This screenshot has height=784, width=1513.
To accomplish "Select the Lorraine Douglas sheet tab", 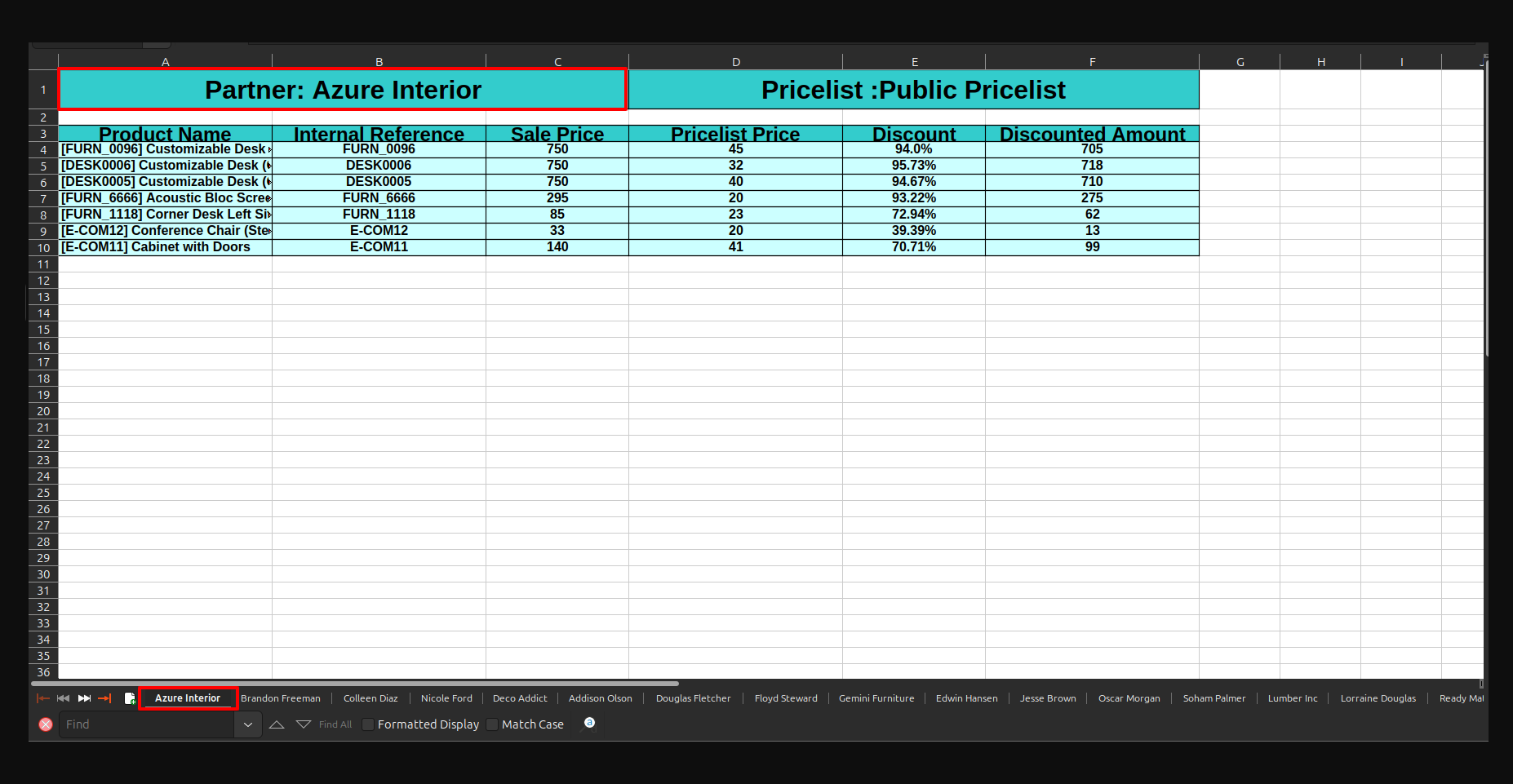I will click(x=1378, y=698).
